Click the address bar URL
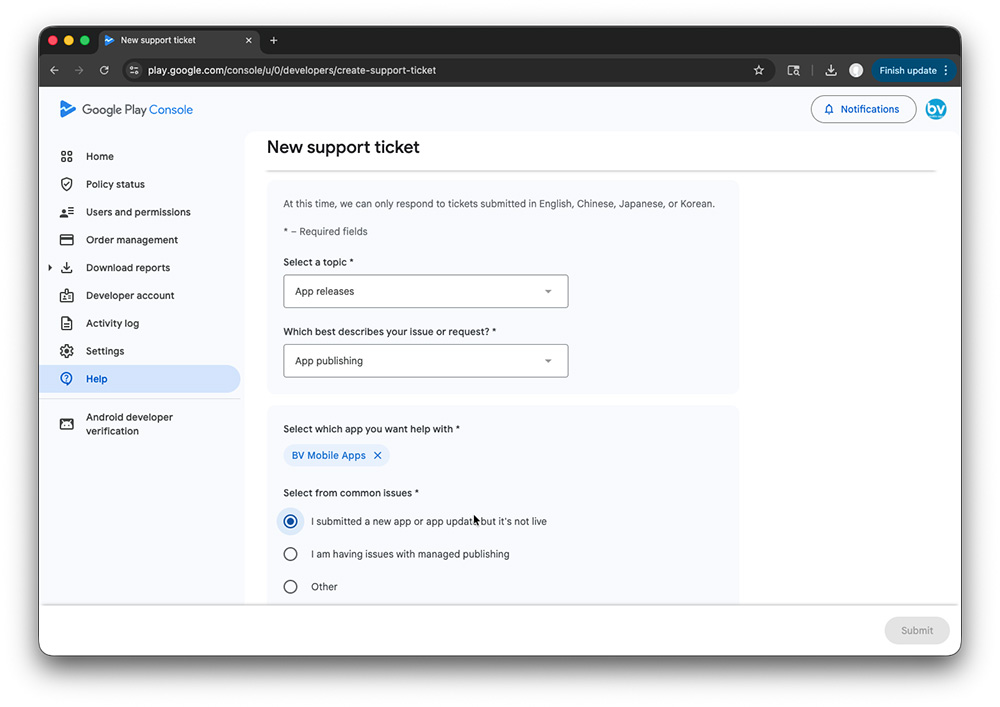The width and height of the screenshot is (1000, 707). click(292, 70)
